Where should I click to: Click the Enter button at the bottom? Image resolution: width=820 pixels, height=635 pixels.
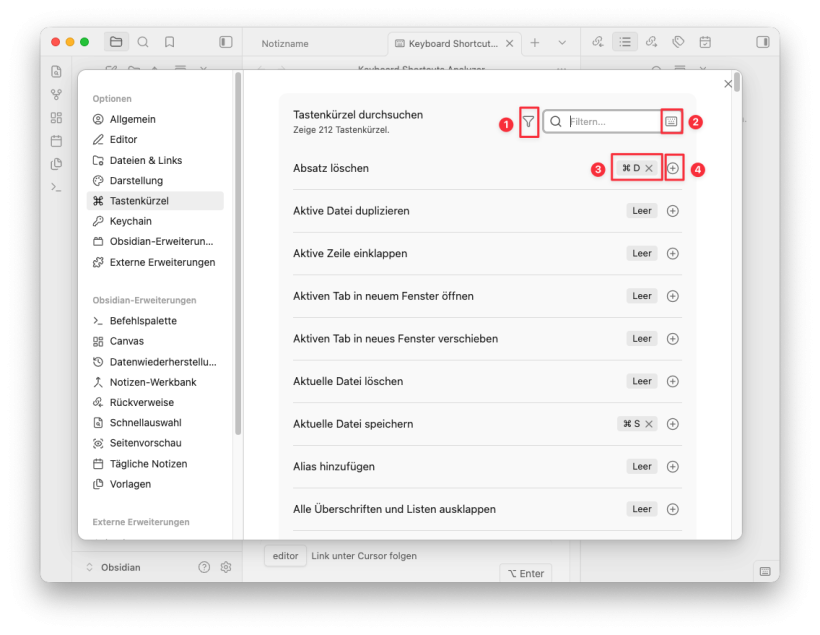point(525,573)
